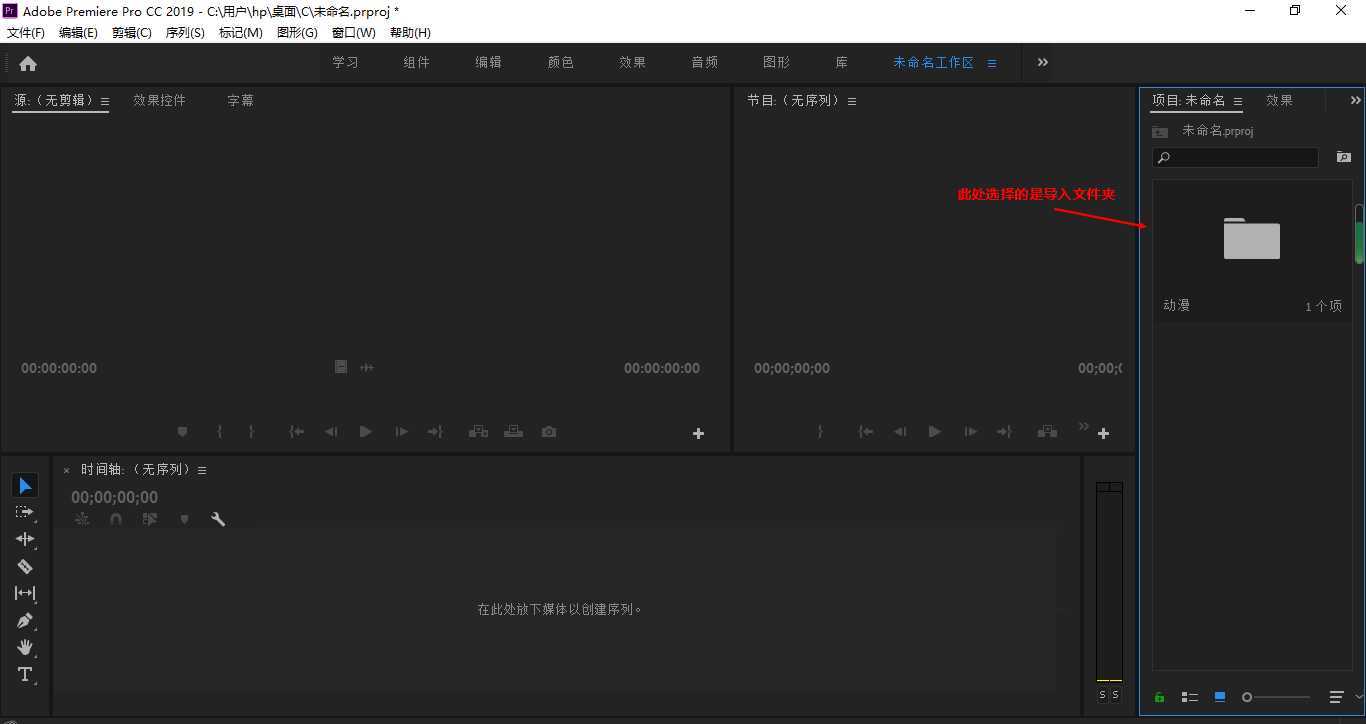This screenshot has width=1366, height=724.
Task: Export frame camera icon in Source monitor
Action: tap(549, 432)
